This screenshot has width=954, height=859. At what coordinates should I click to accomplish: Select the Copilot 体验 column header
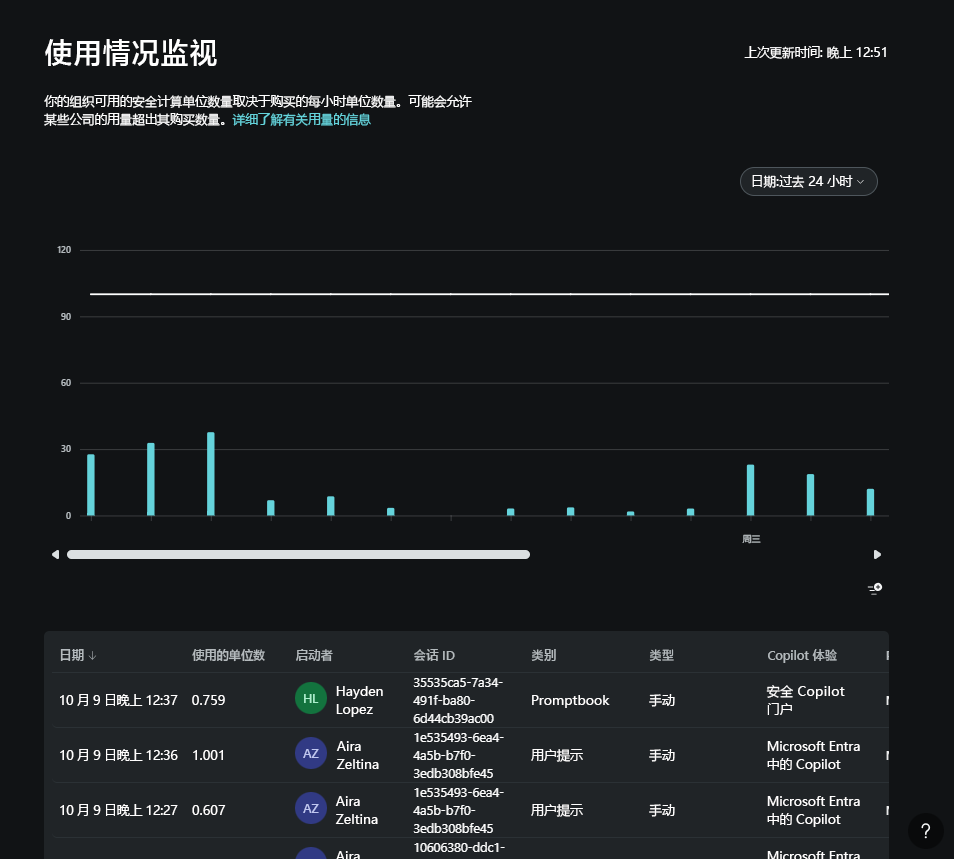pyautogui.click(x=802, y=655)
